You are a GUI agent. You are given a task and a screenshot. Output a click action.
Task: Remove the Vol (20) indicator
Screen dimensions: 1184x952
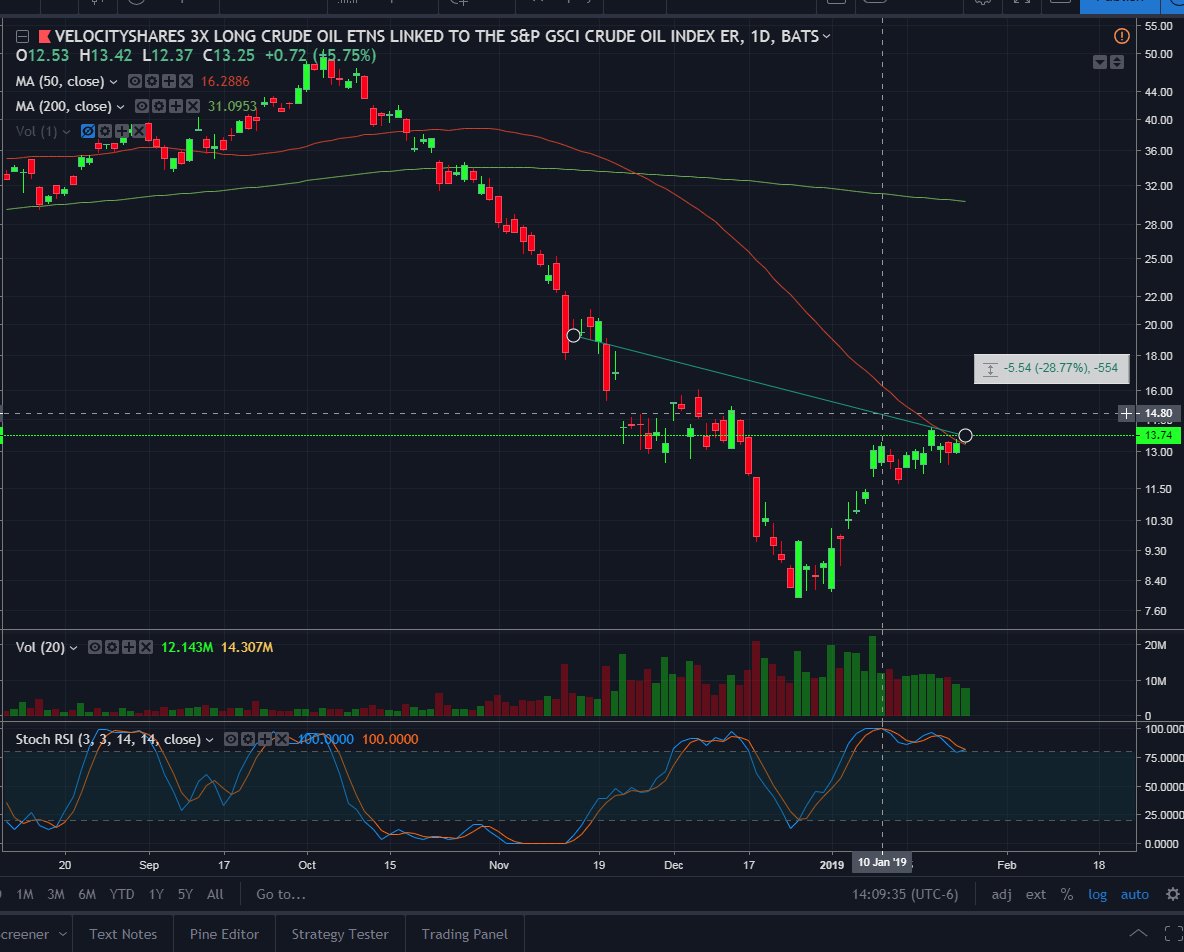coord(146,647)
